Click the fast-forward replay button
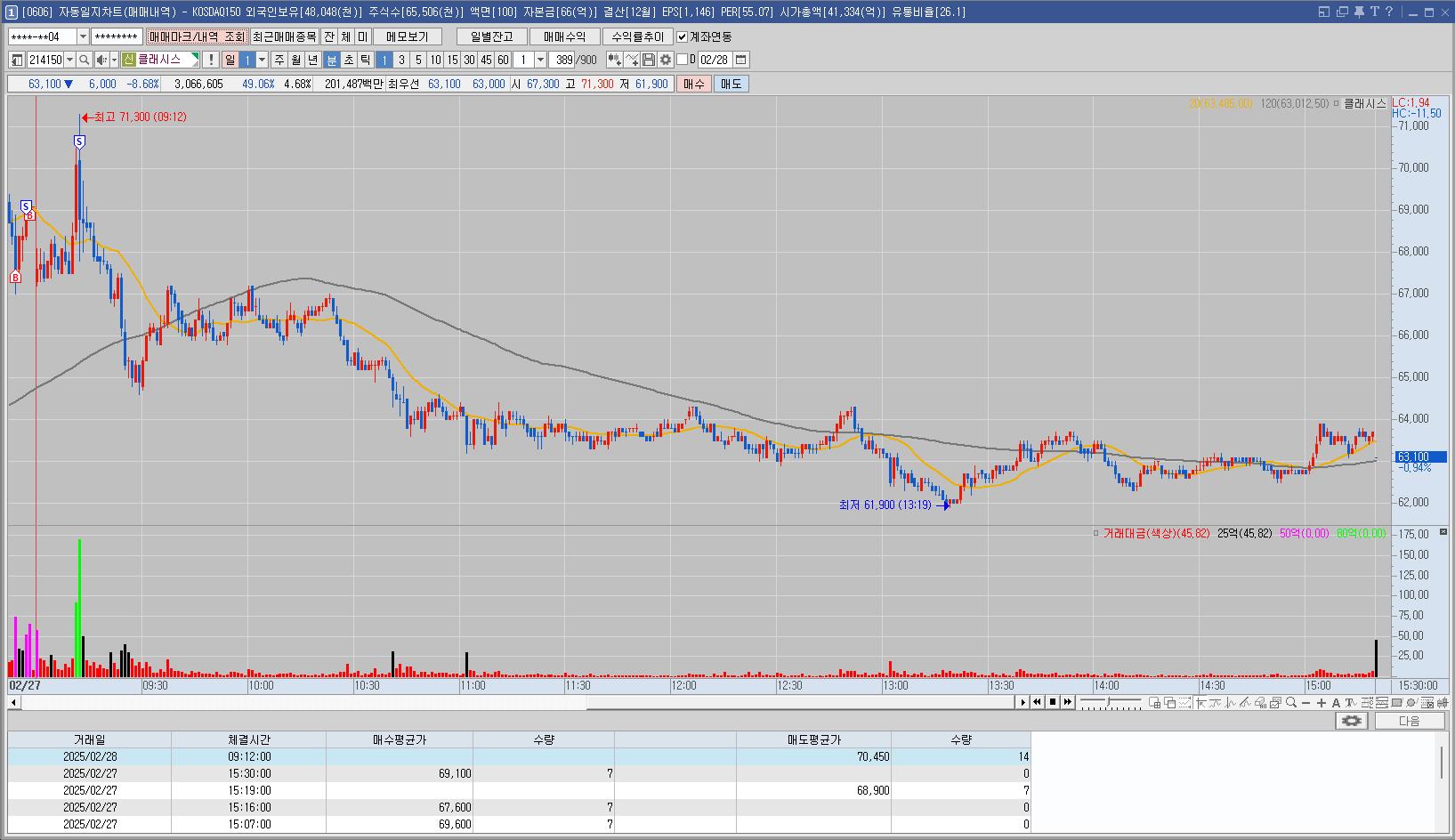 pos(1067,702)
